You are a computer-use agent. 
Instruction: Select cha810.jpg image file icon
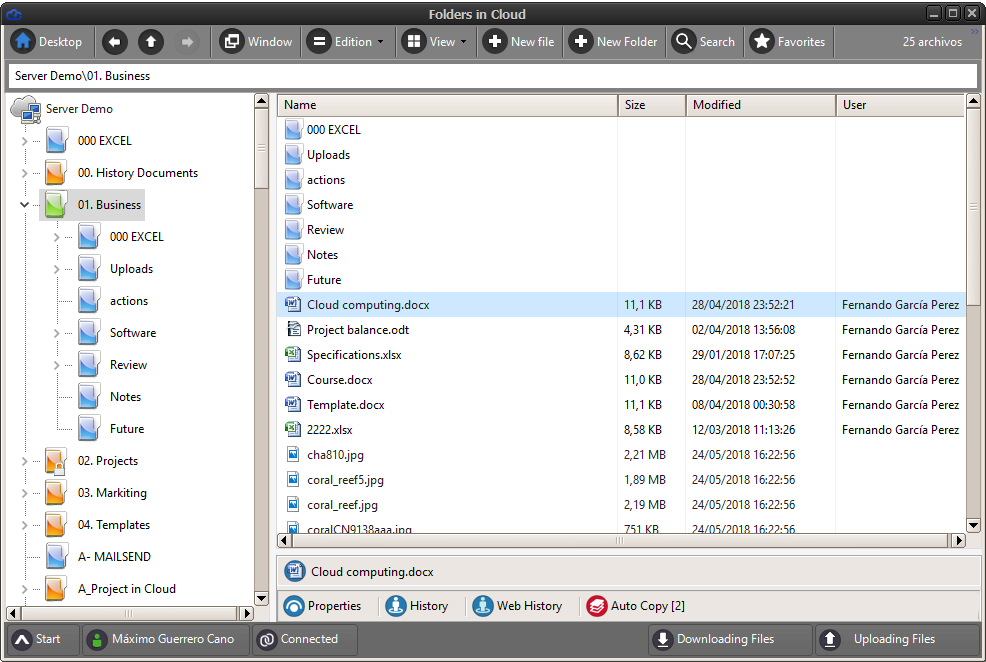pyautogui.click(x=292, y=455)
